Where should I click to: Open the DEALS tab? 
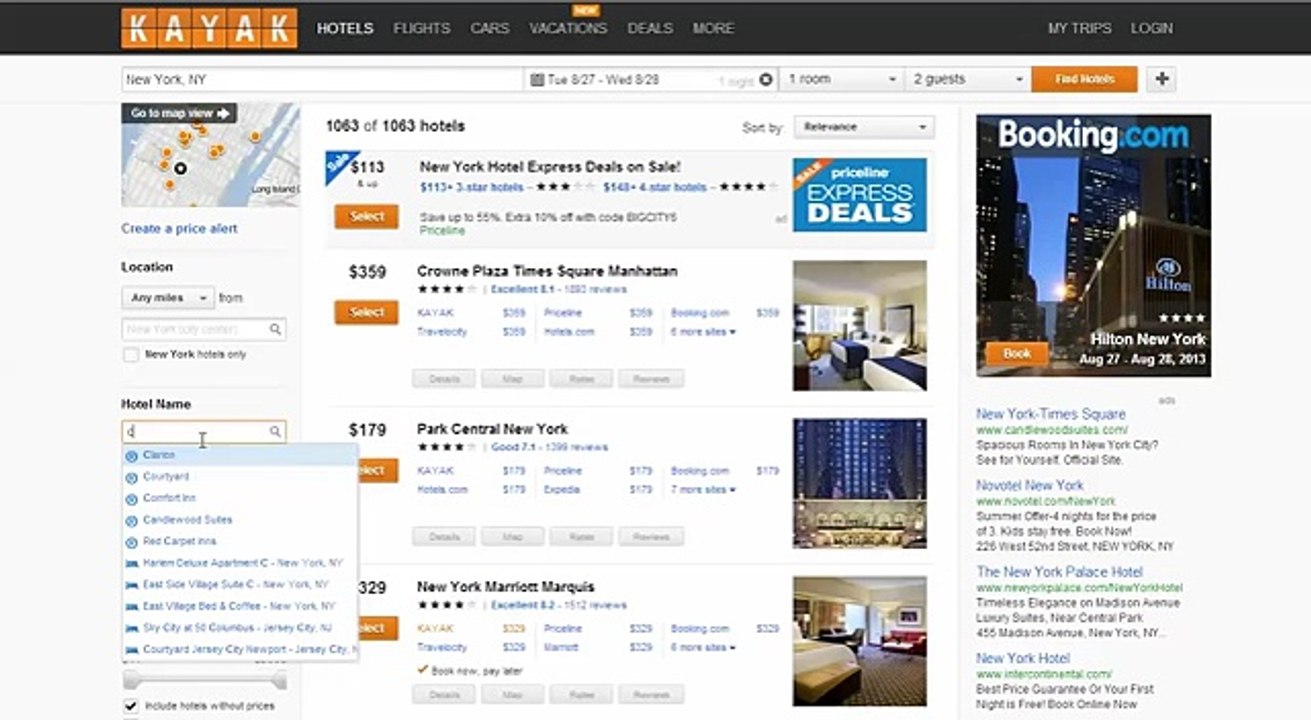pos(650,28)
